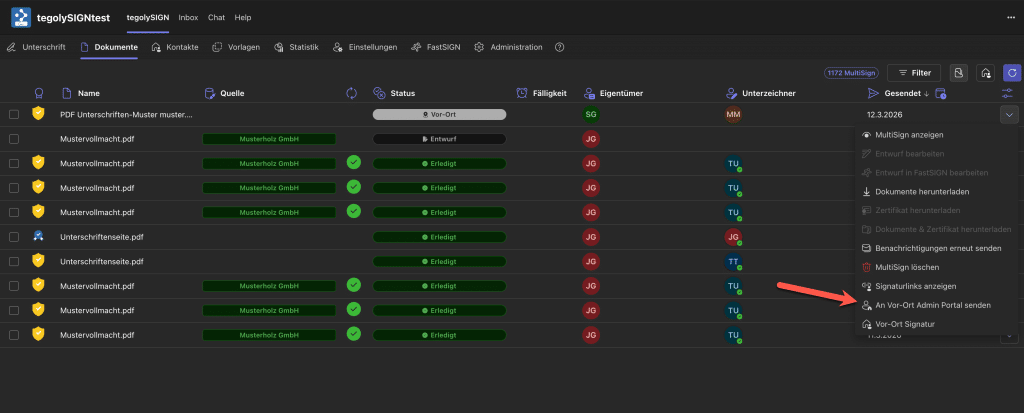Click the 1172 MultiSign badge
1024x413 pixels.
coord(850,73)
